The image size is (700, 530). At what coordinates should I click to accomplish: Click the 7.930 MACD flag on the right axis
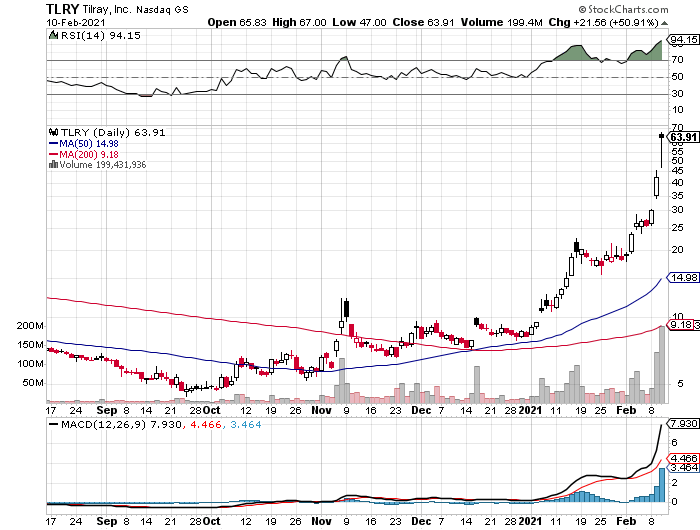point(683,423)
